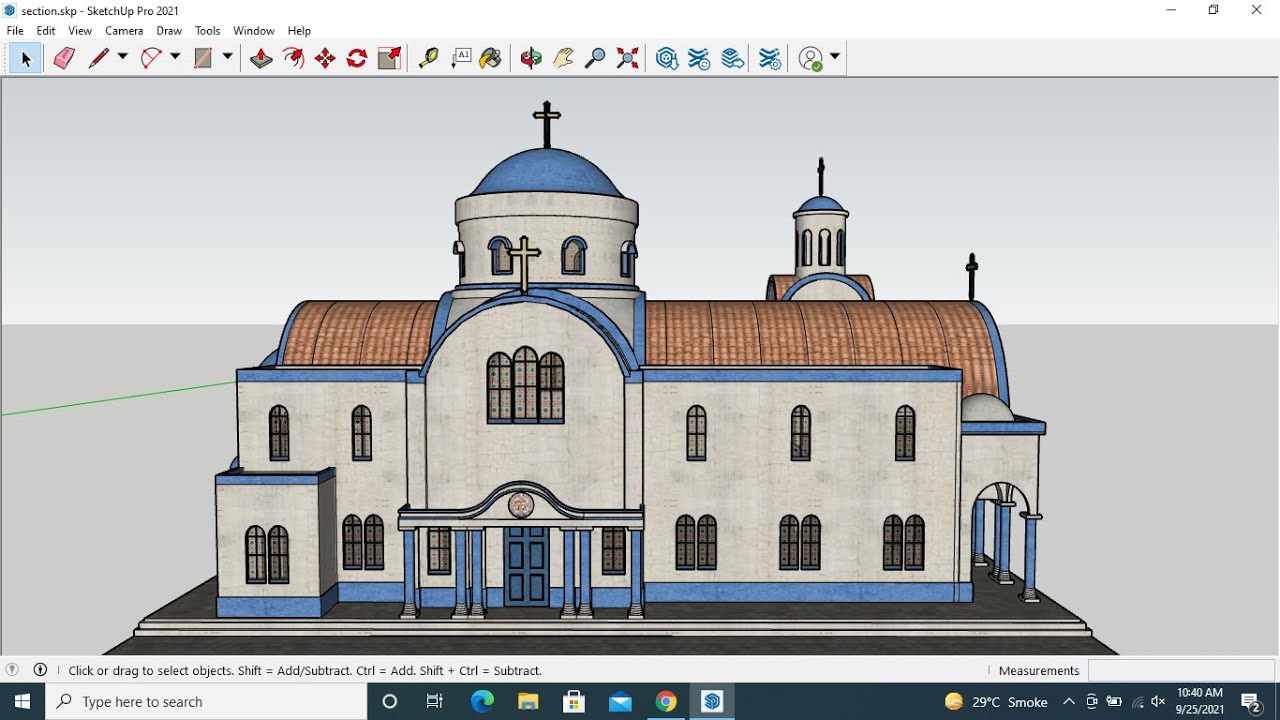This screenshot has width=1280, height=720.
Task: Activate the Paint Bucket tool
Action: pos(490,58)
